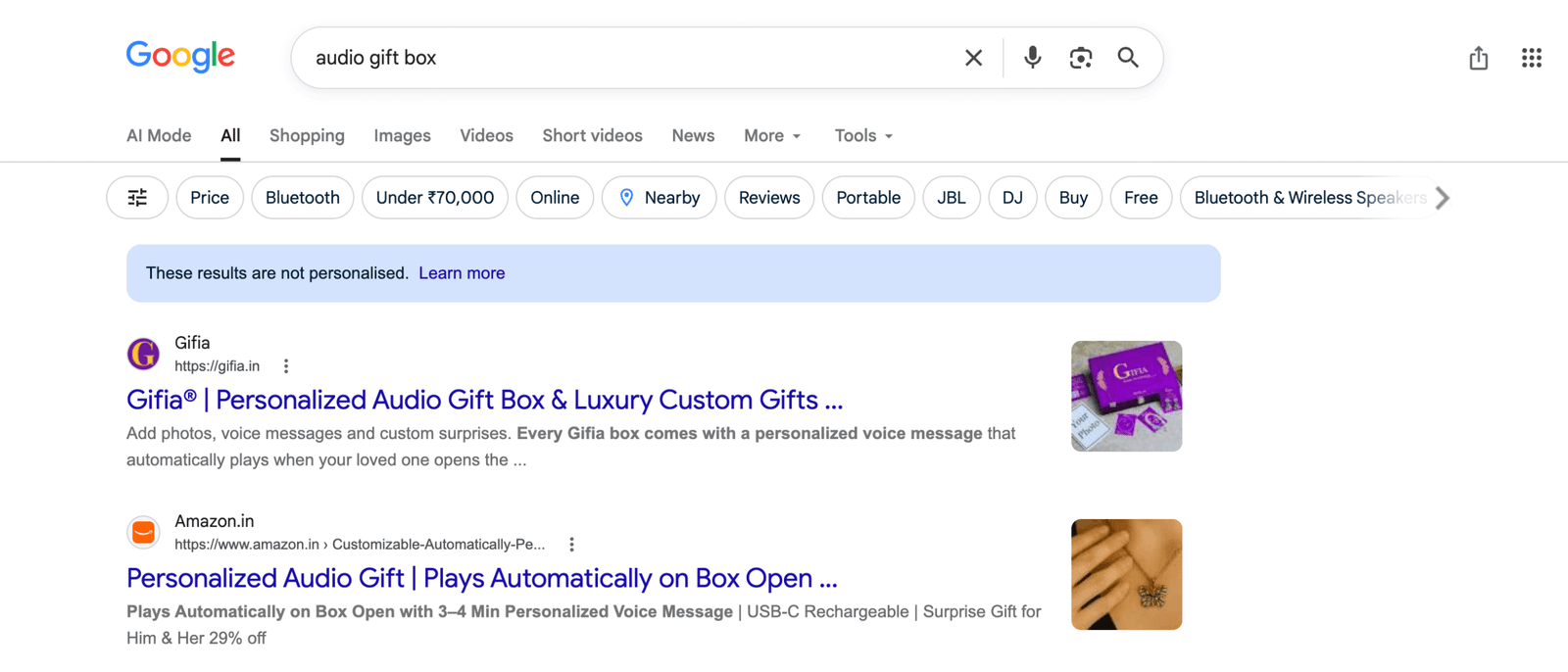1568x672 pixels.
Task: Open the Google apps grid icon
Action: (x=1532, y=58)
